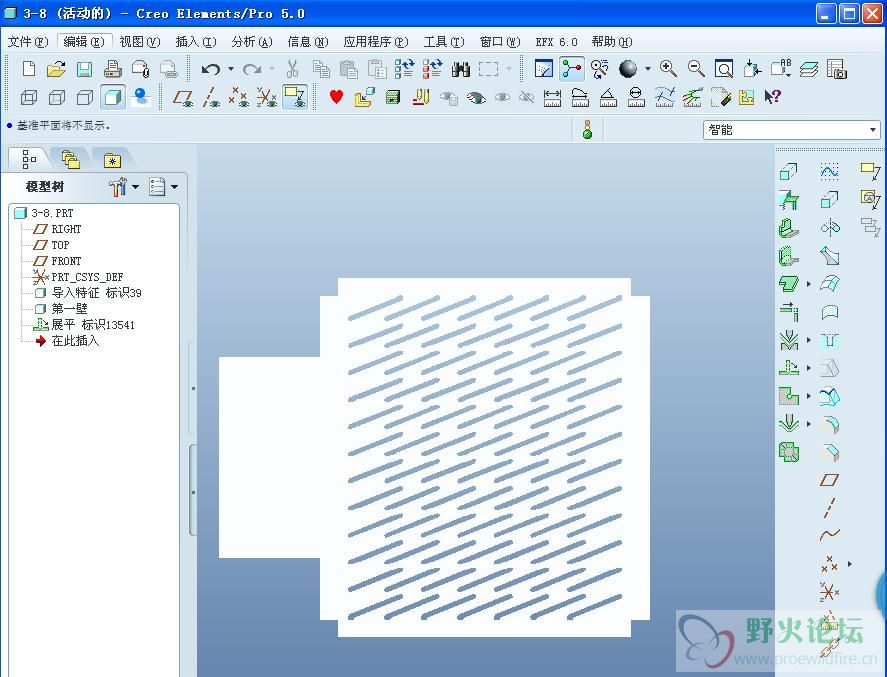Open the 工具 menu
Viewport: 887px width, 677px height.
point(444,42)
